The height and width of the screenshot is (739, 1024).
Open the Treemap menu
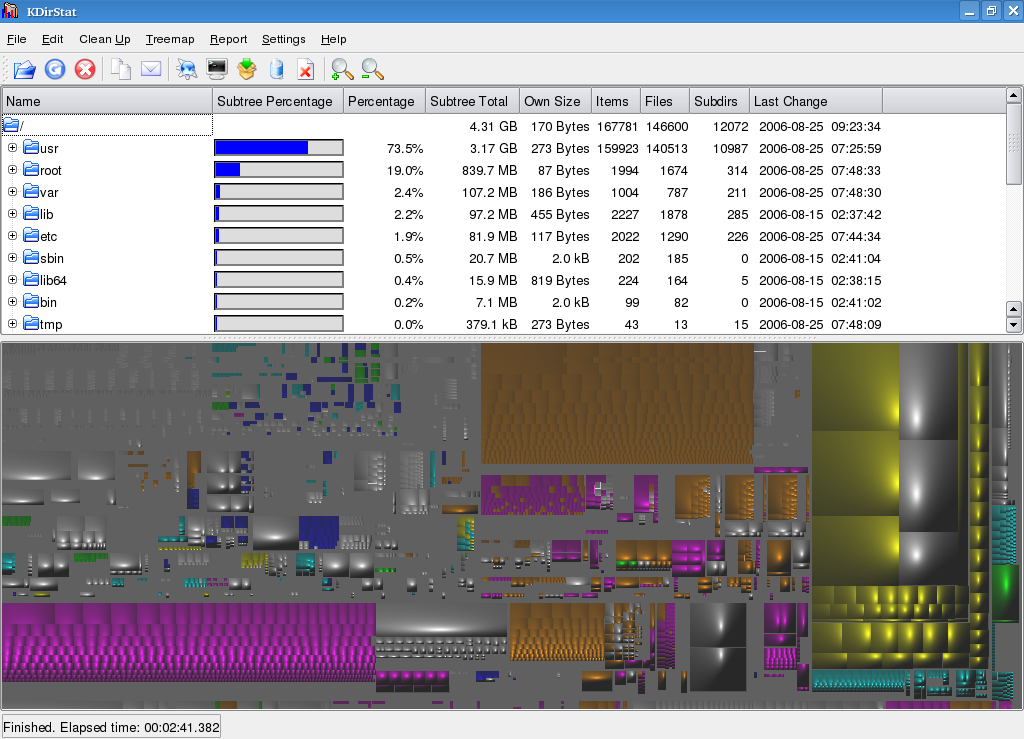[x=170, y=39]
